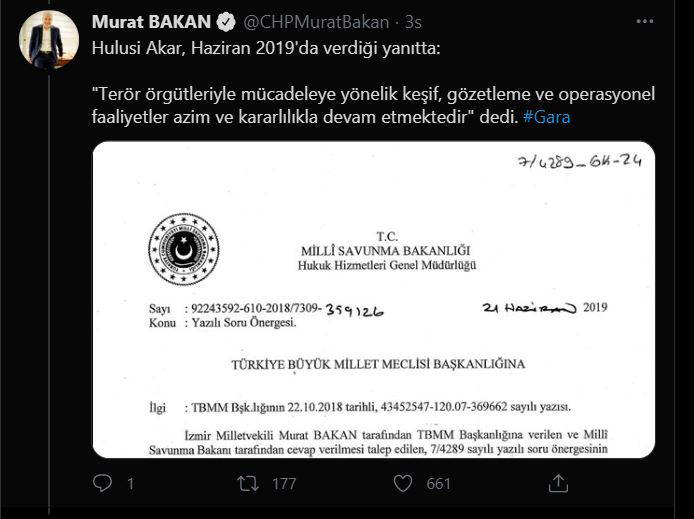Open the tweet's 3s timestamp
694x519 pixels.
pos(413,22)
